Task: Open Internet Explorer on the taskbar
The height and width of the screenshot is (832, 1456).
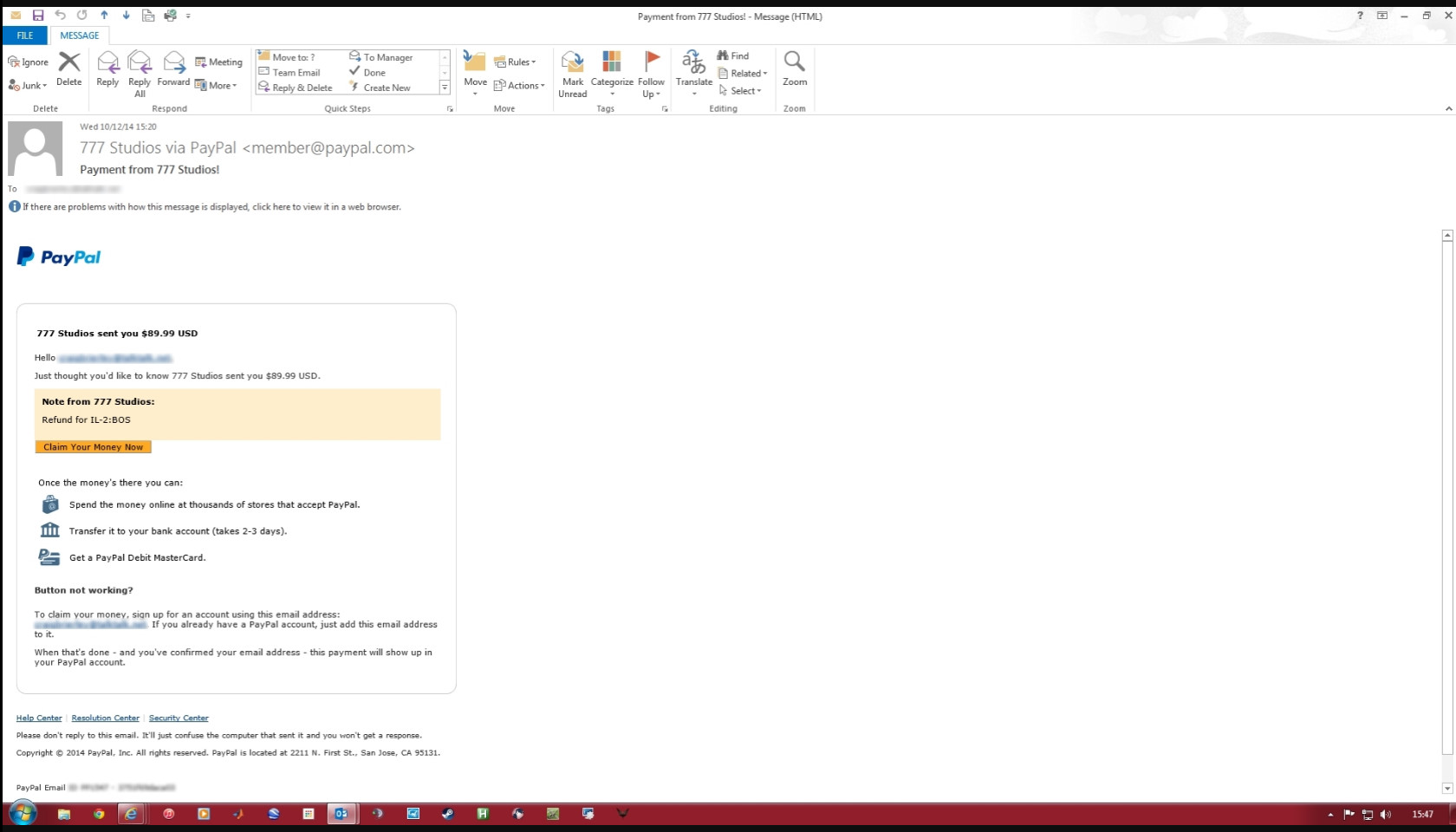Action: click(x=131, y=814)
